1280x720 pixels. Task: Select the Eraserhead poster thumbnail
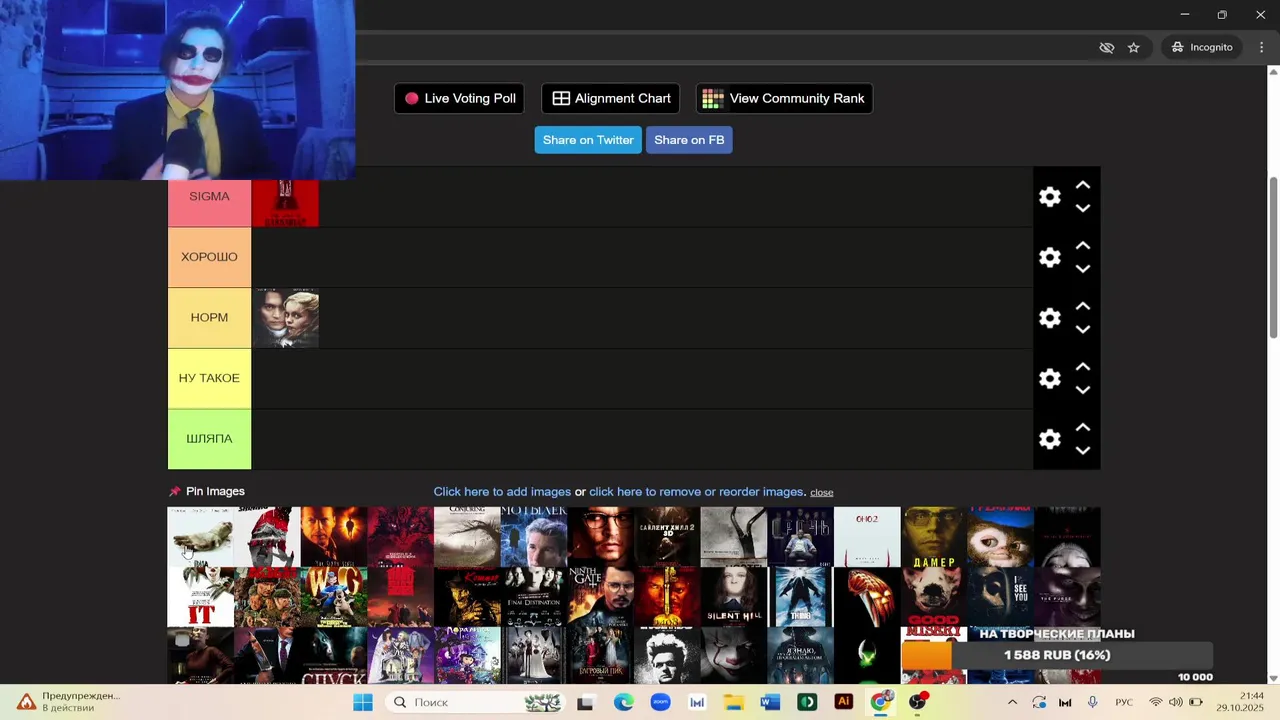tap(667, 656)
